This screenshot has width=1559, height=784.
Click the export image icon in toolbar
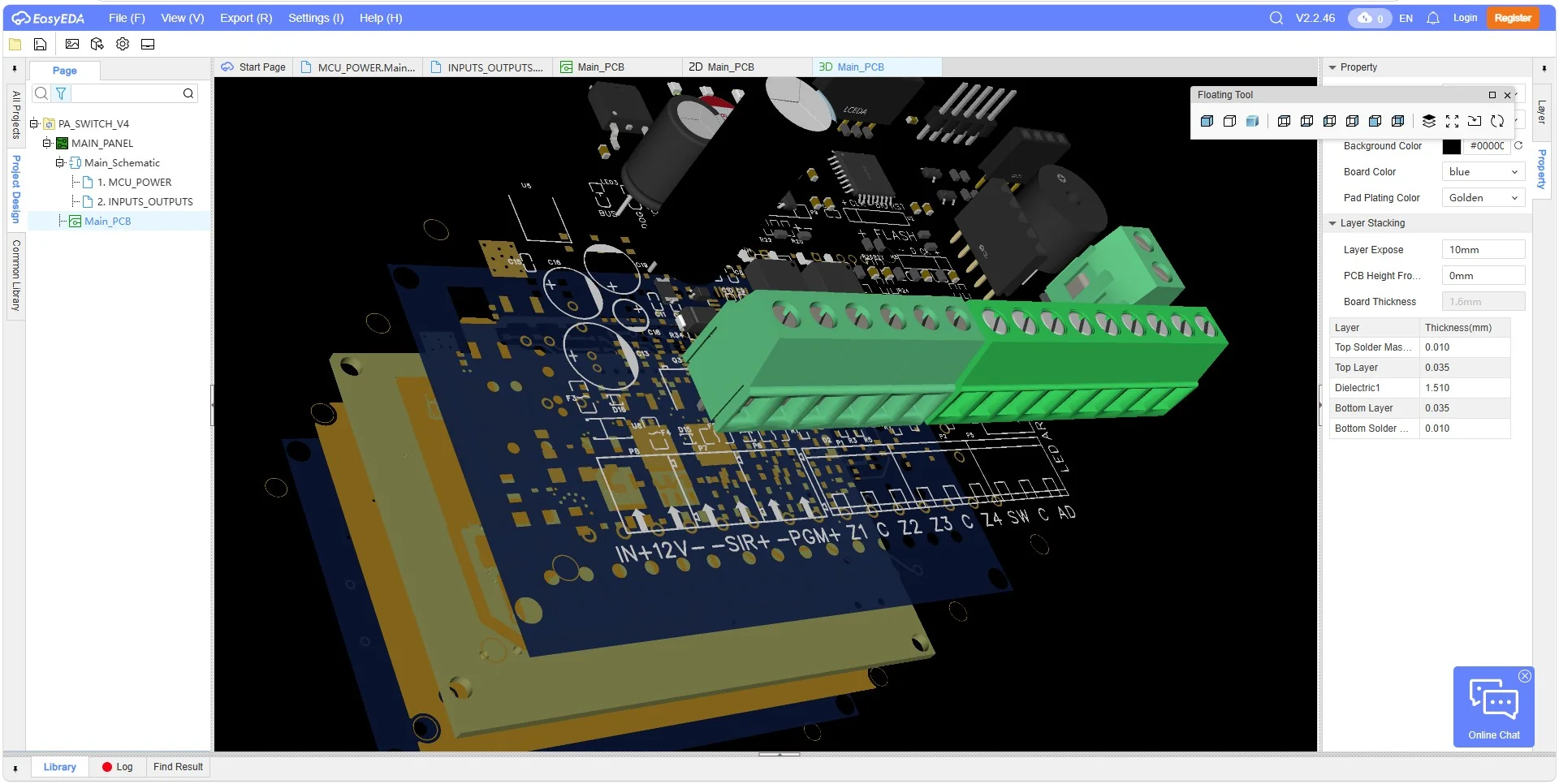coord(71,45)
